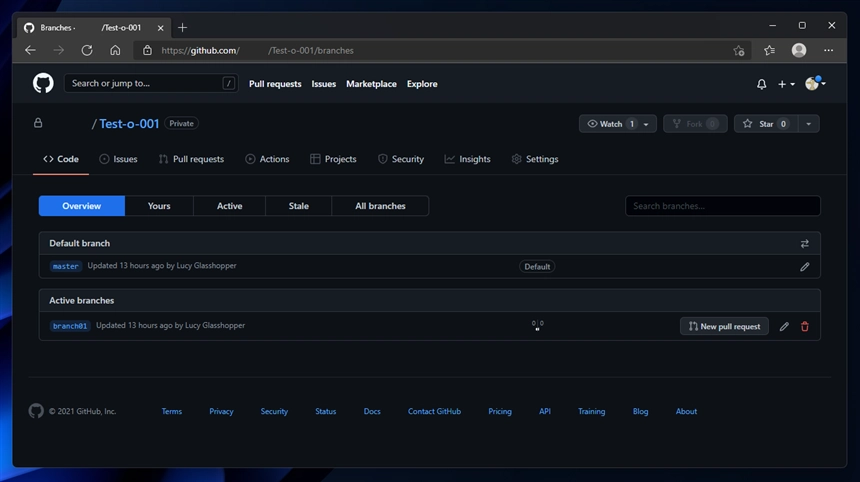Click the Search branches input field
Viewport: 860px width, 482px height.
point(722,206)
